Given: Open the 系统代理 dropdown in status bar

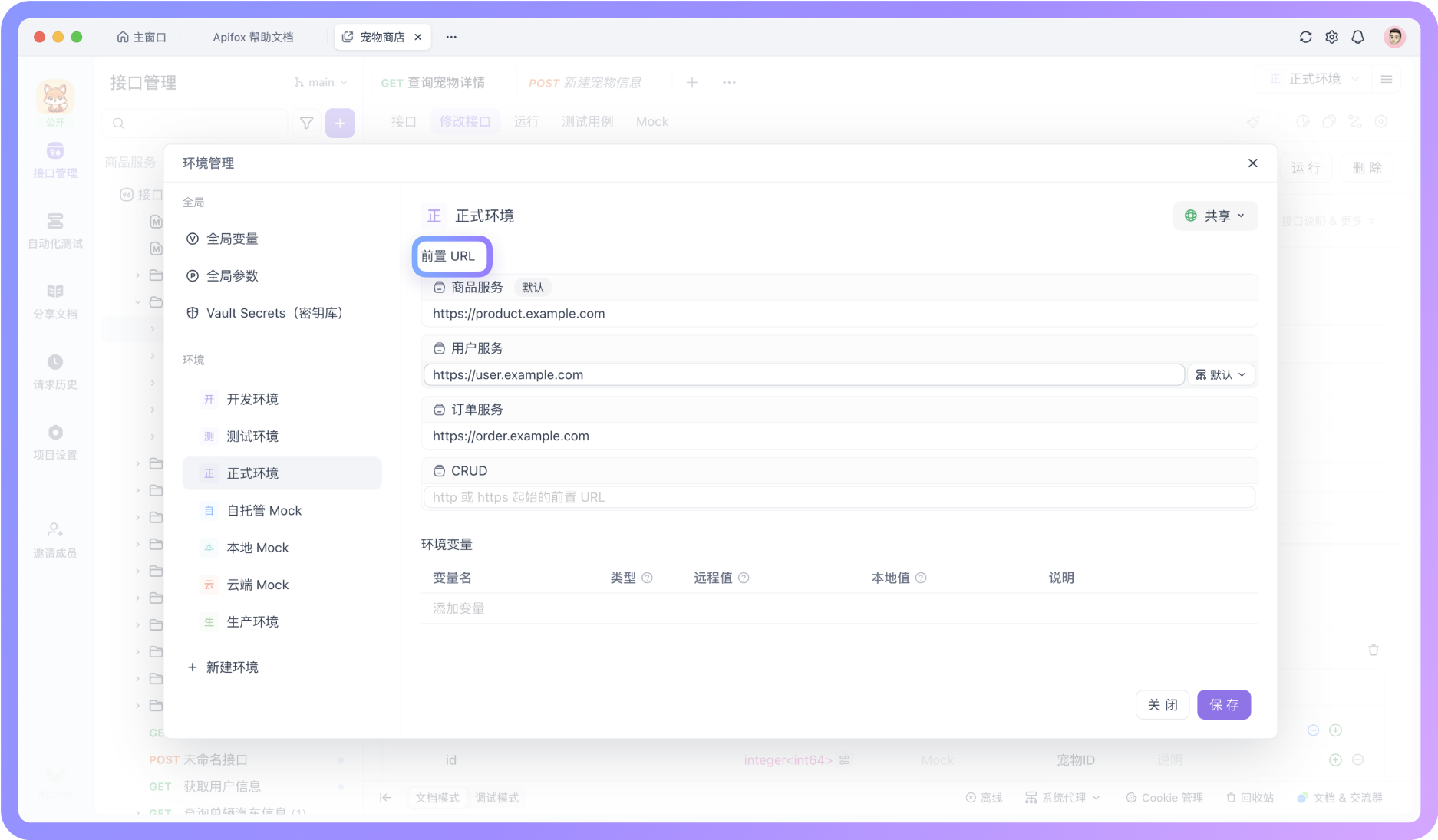Looking at the screenshot, I should (1063, 798).
